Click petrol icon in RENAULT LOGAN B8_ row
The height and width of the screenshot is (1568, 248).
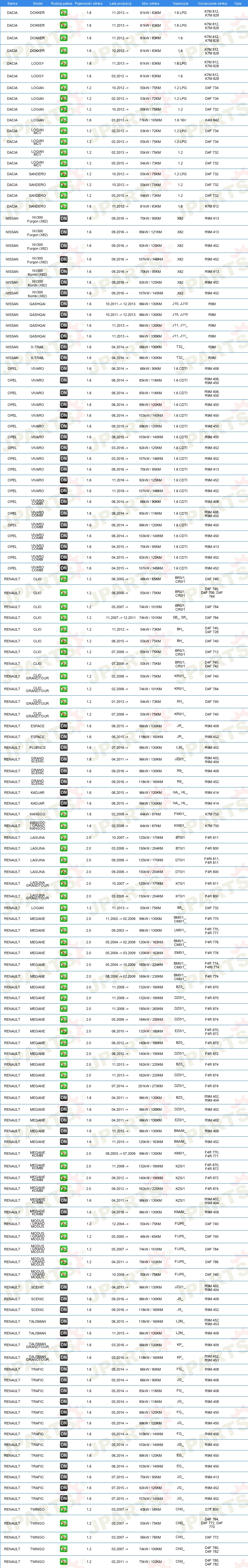(x=63, y=908)
